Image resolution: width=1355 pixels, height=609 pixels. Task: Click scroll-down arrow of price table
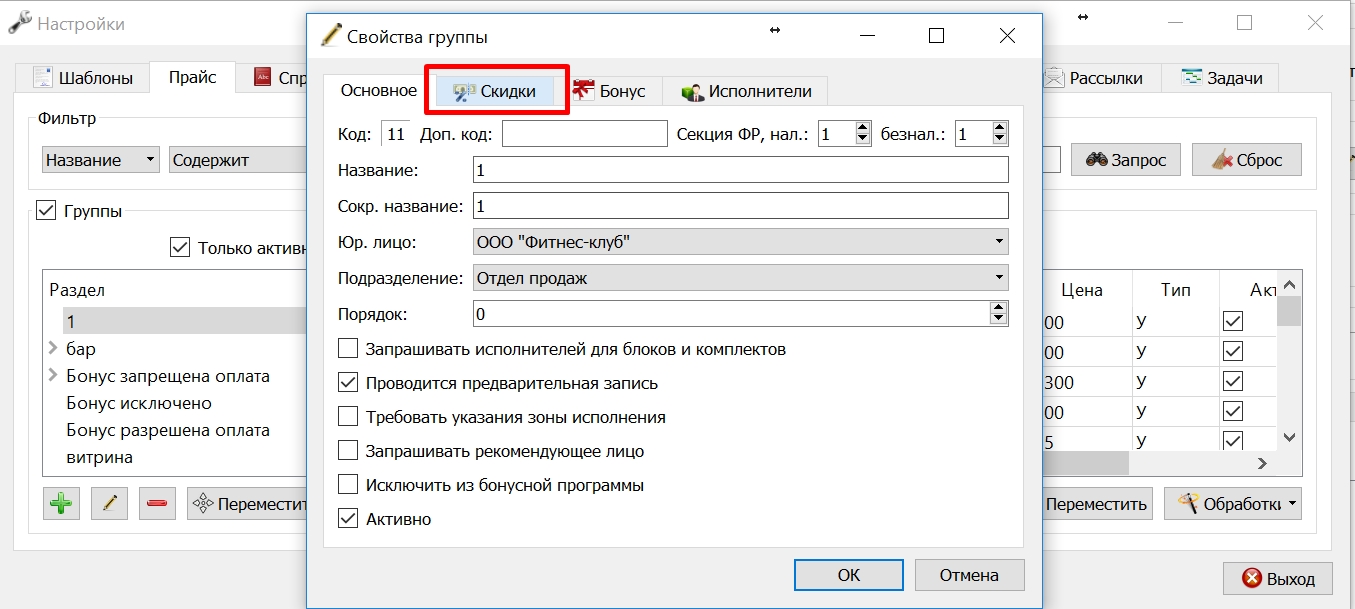click(1289, 437)
